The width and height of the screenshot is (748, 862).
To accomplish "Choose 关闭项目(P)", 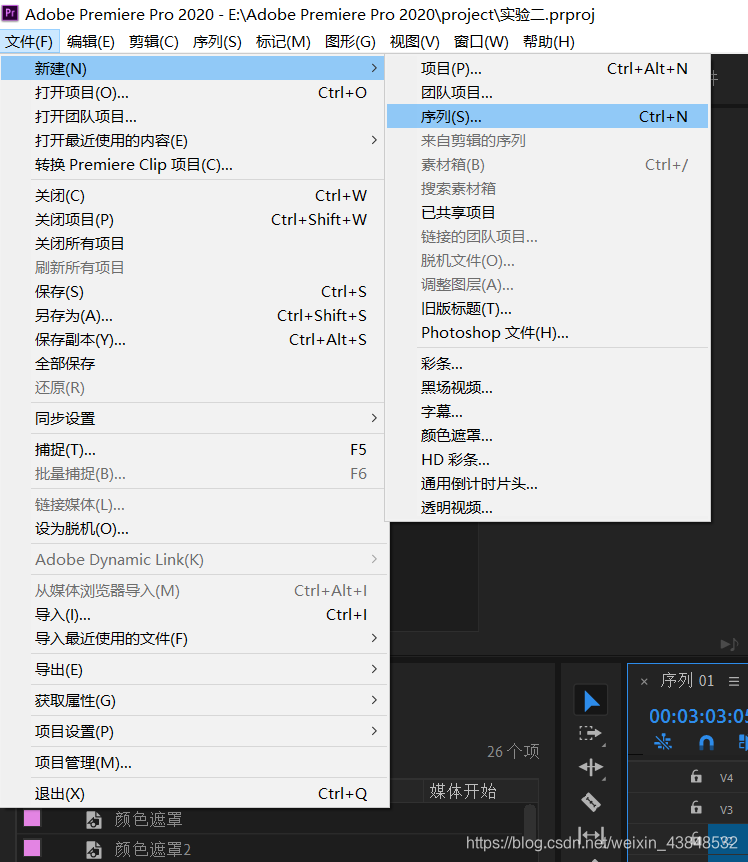I will coord(192,220).
